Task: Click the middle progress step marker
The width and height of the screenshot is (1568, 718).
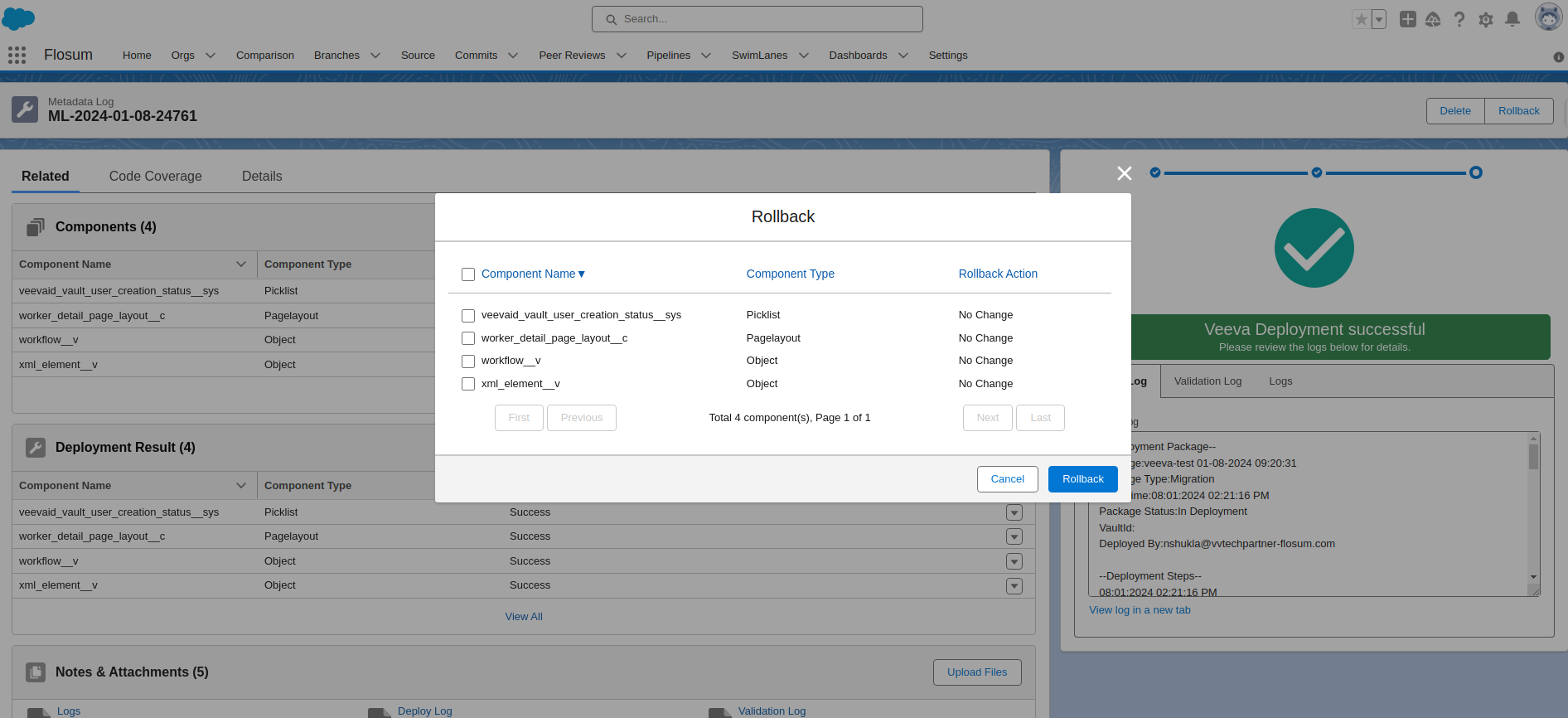Action: coord(1317,172)
